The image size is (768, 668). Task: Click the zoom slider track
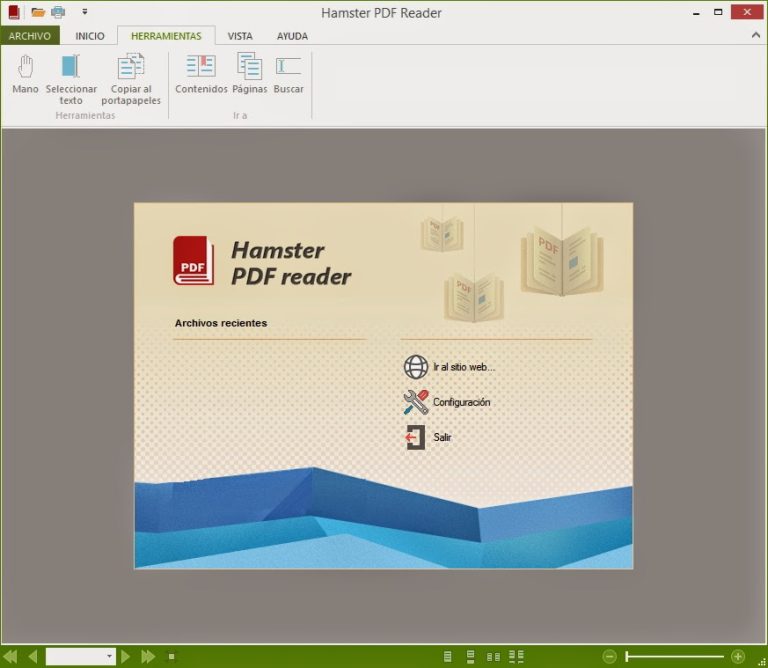(674, 656)
